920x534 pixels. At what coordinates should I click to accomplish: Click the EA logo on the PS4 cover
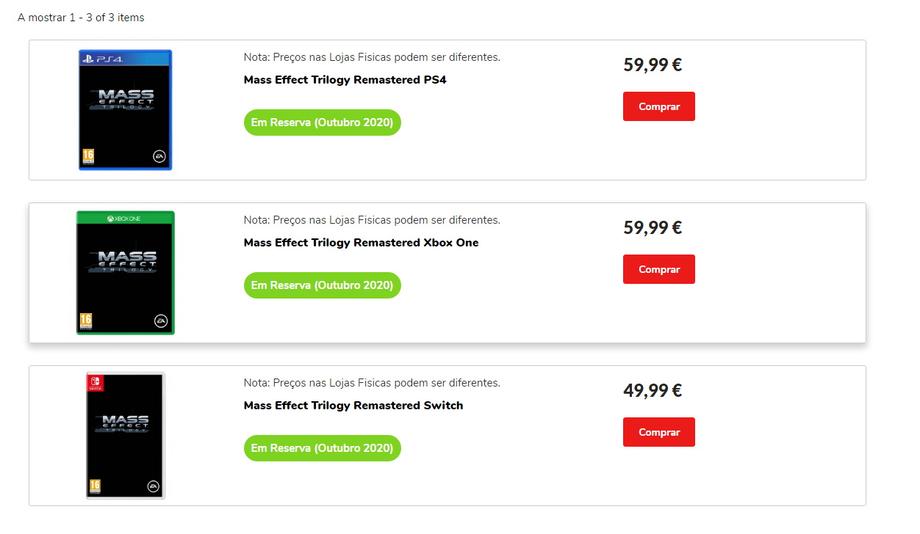(x=158, y=156)
